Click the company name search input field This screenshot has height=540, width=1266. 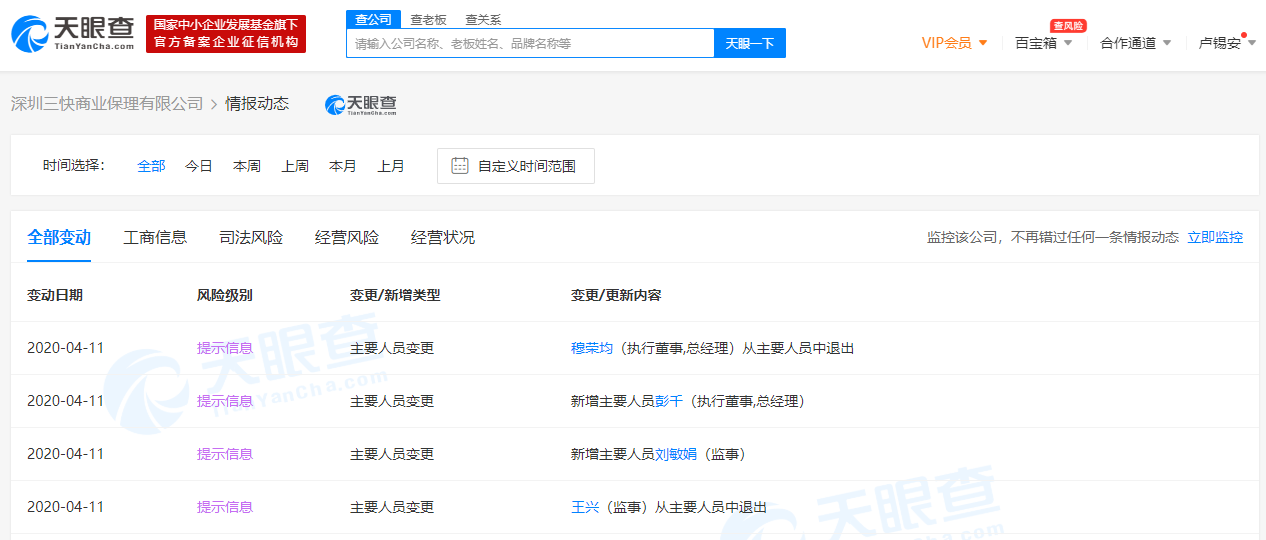pos(530,43)
